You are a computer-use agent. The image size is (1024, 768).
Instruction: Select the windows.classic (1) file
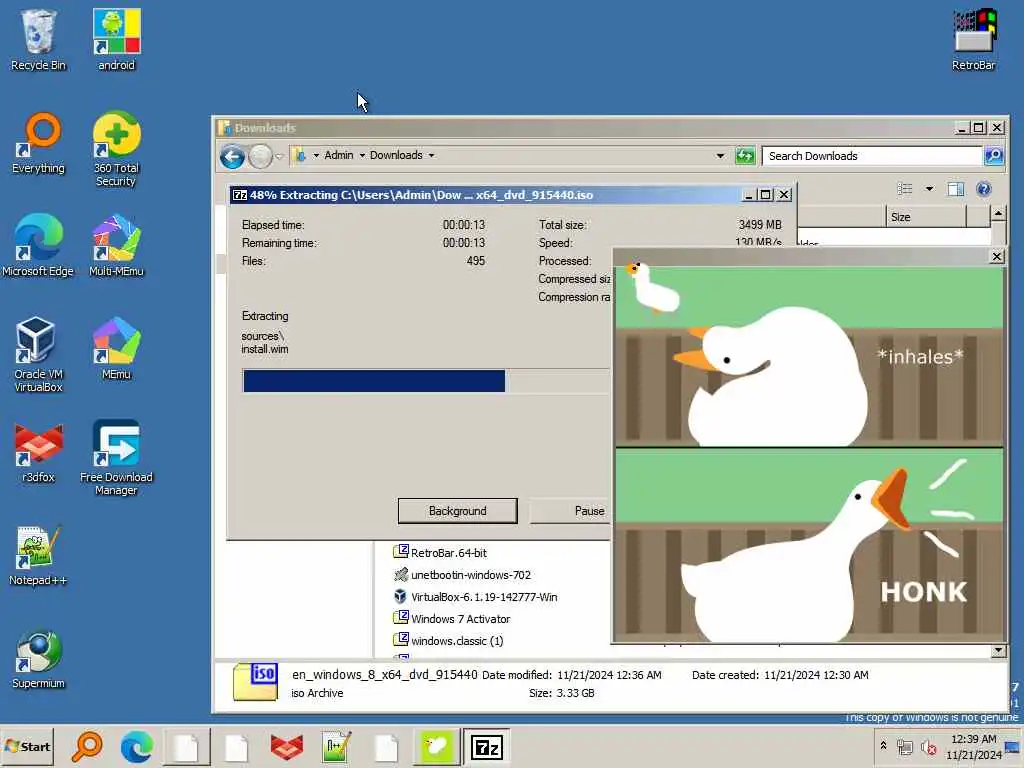click(449, 641)
